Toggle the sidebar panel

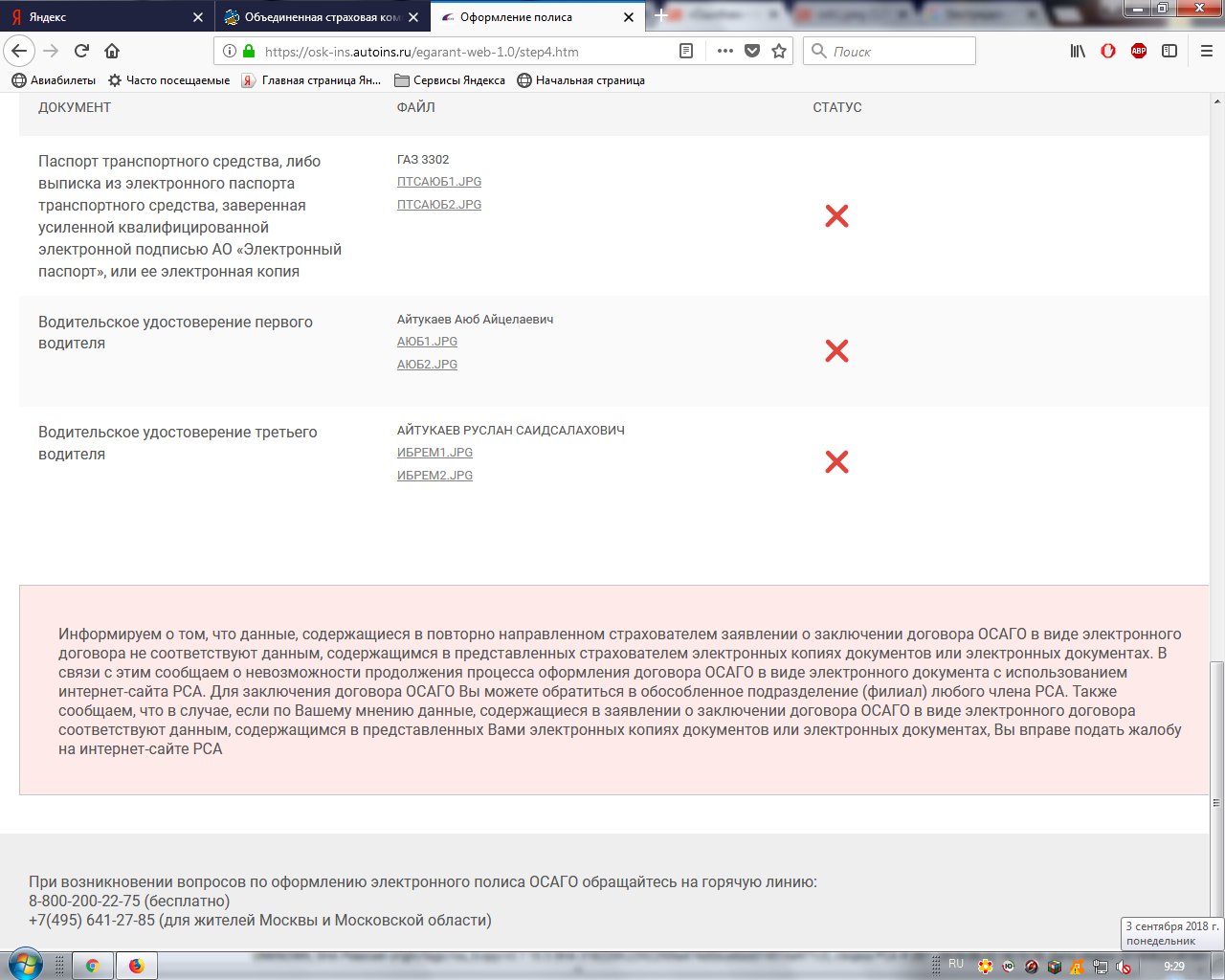coord(1169,51)
